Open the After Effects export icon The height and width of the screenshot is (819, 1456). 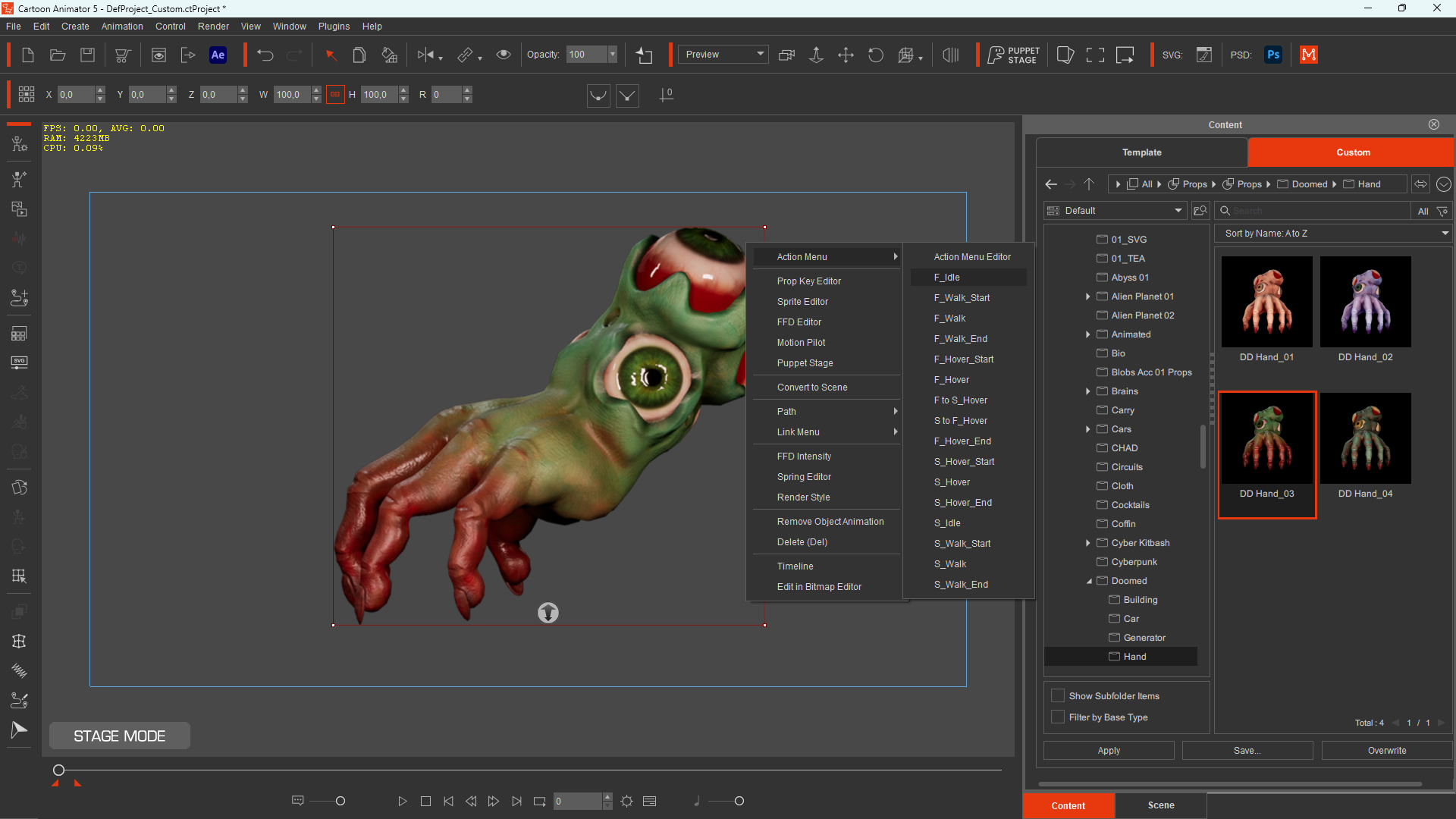click(218, 55)
